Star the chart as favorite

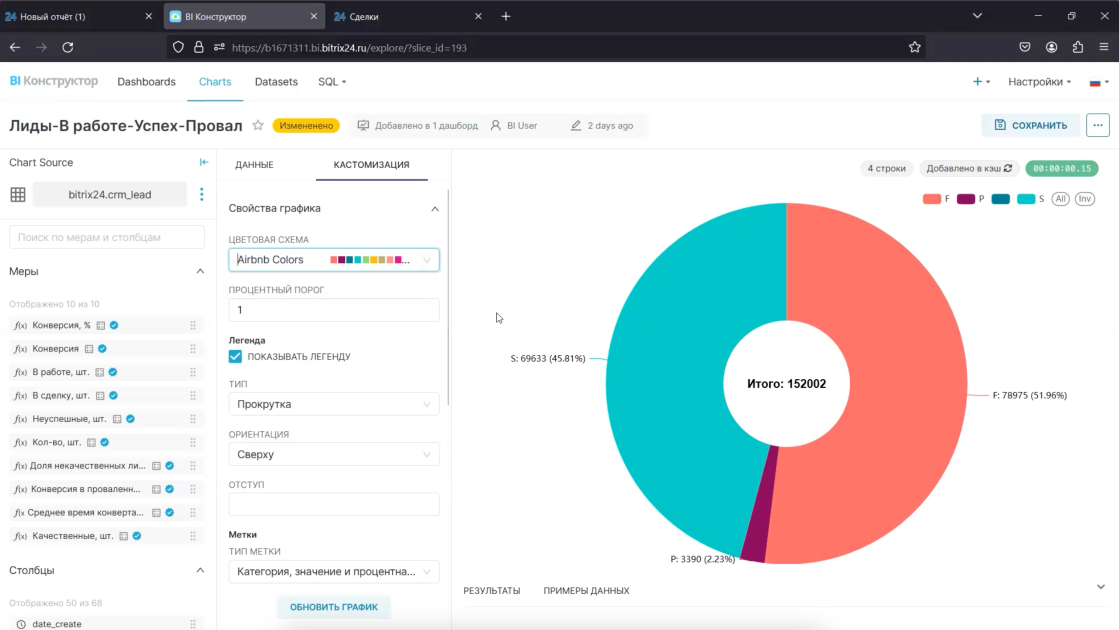coord(258,126)
